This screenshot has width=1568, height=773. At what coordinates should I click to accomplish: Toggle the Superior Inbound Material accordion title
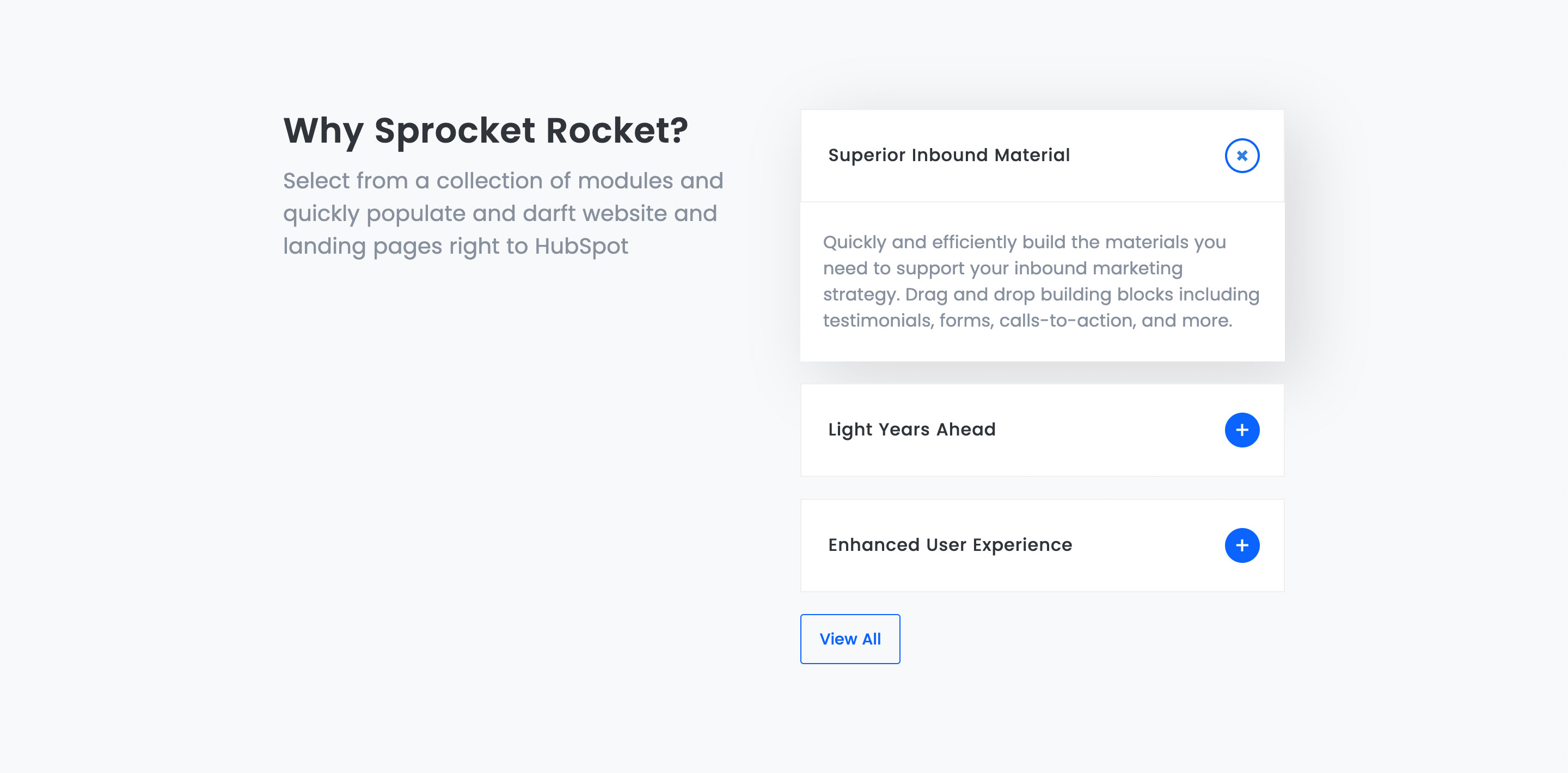pyautogui.click(x=948, y=155)
